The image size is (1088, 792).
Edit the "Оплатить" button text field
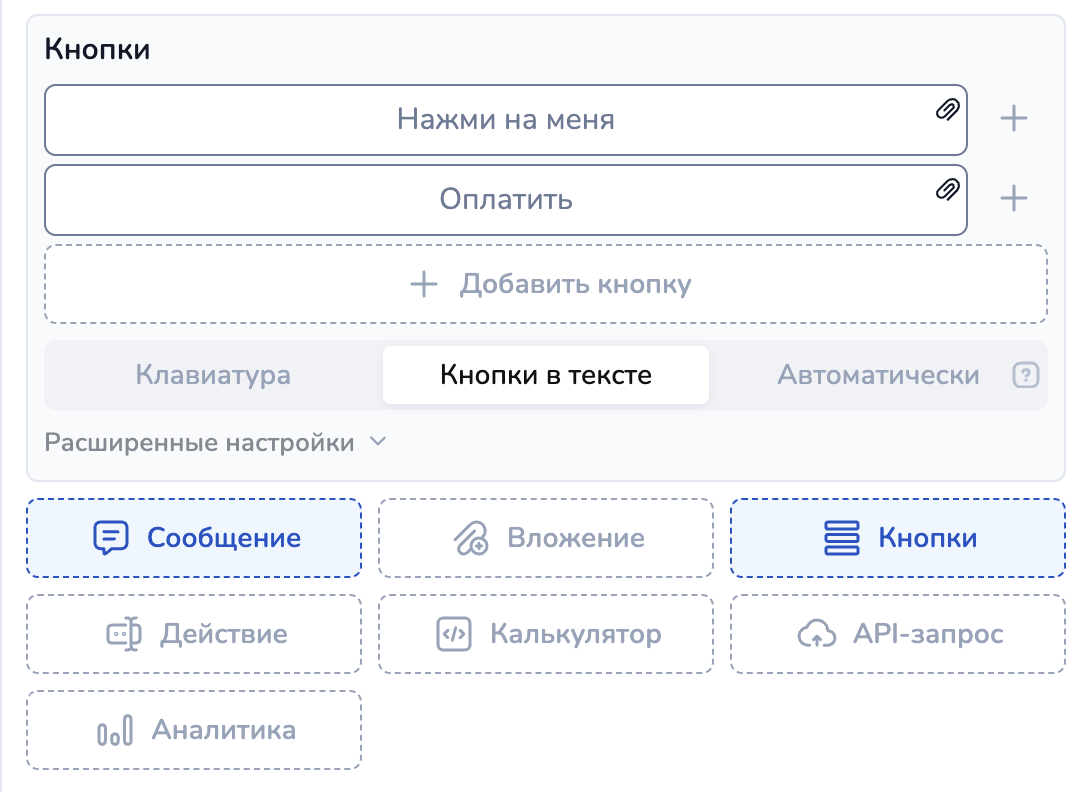[x=506, y=199]
